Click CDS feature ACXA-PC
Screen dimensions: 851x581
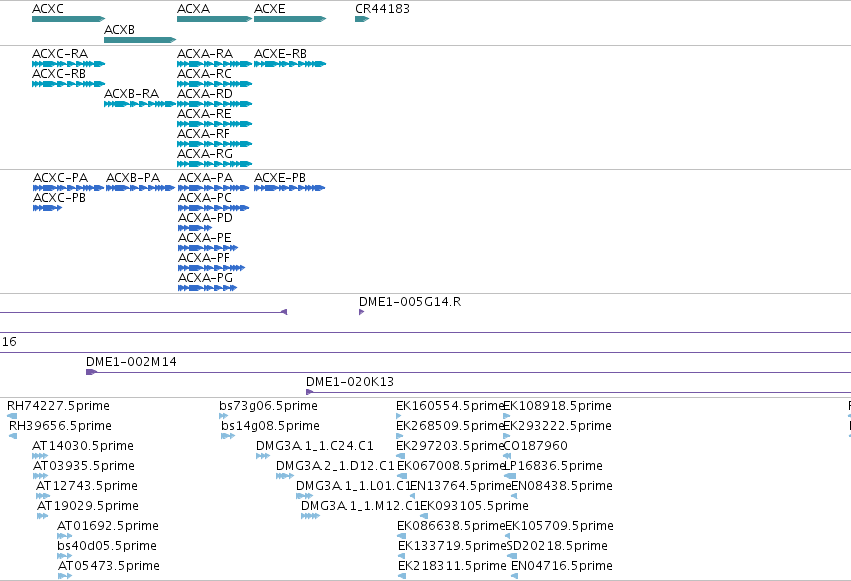coord(213,208)
